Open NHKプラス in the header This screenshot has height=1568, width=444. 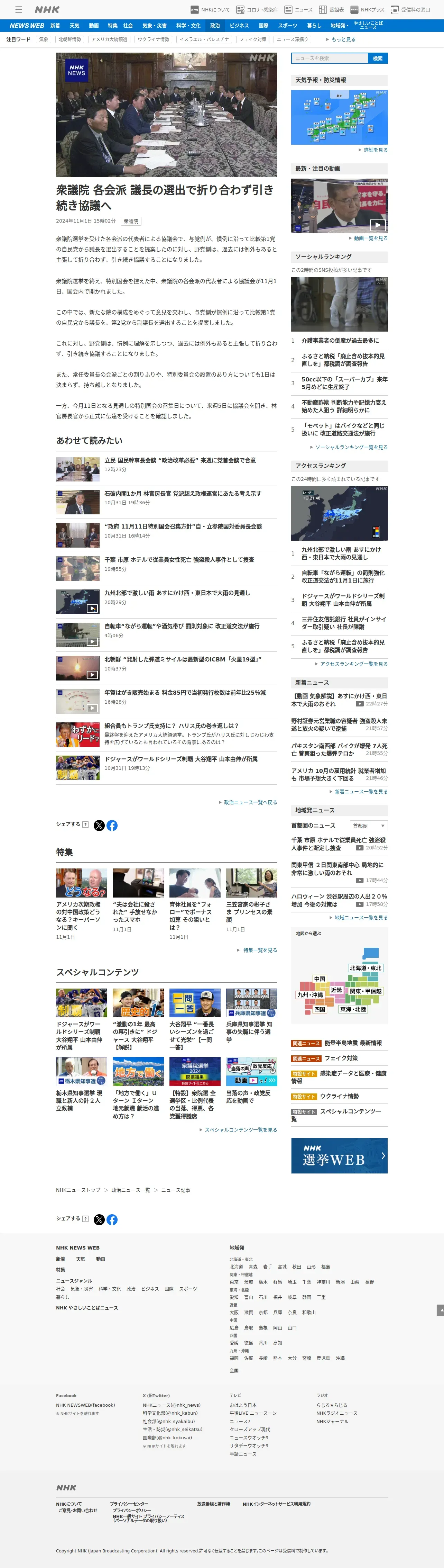(367, 10)
